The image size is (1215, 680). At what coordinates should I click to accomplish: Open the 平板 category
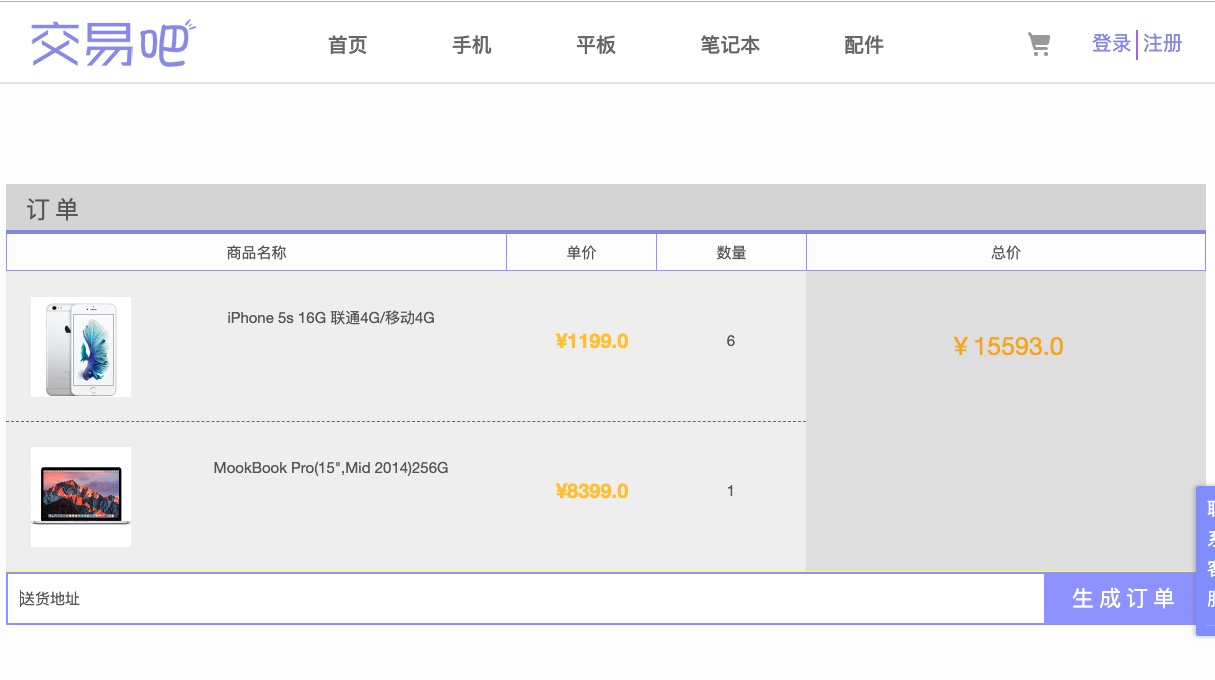596,45
